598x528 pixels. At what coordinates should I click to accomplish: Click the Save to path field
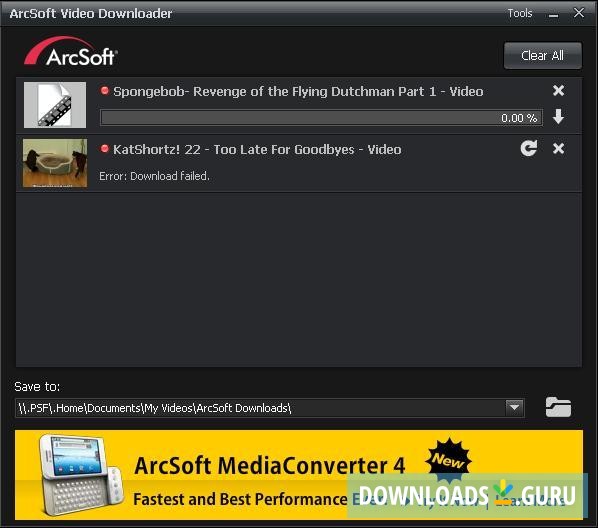click(x=270, y=408)
